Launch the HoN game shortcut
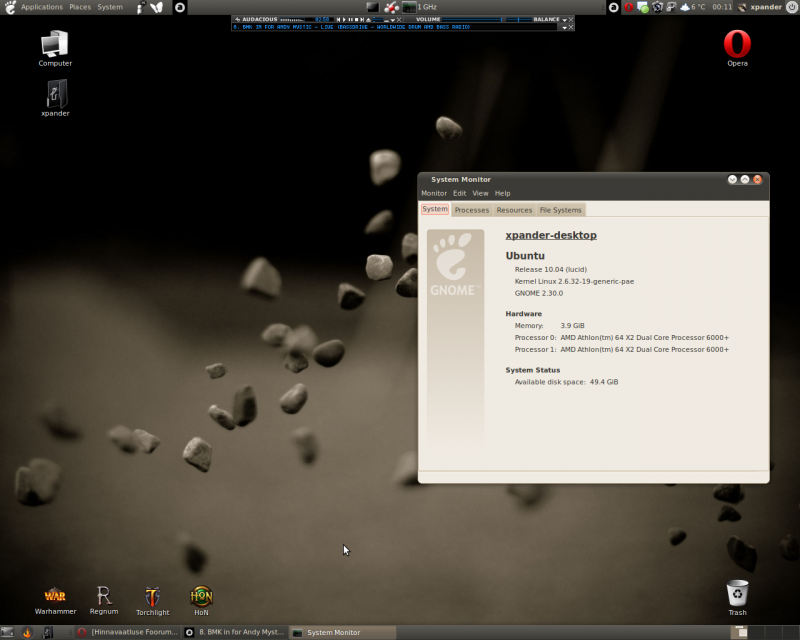 [201, 601]
